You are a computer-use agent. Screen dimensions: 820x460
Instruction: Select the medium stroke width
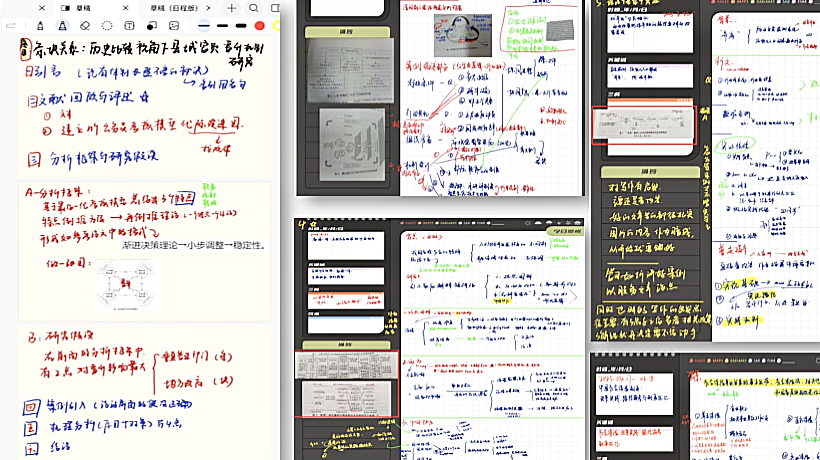(223, 25)
